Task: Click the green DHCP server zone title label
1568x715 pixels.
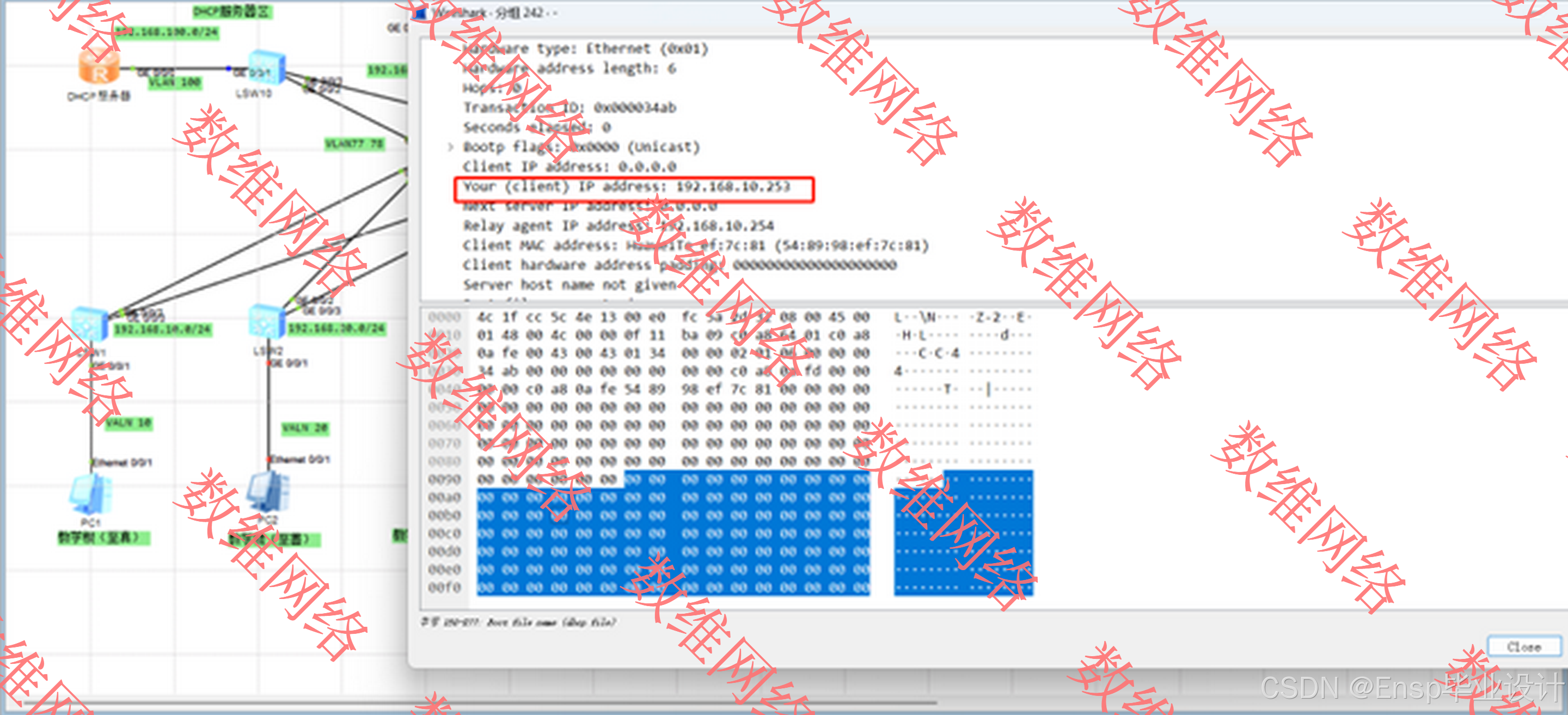Action: 232,11
